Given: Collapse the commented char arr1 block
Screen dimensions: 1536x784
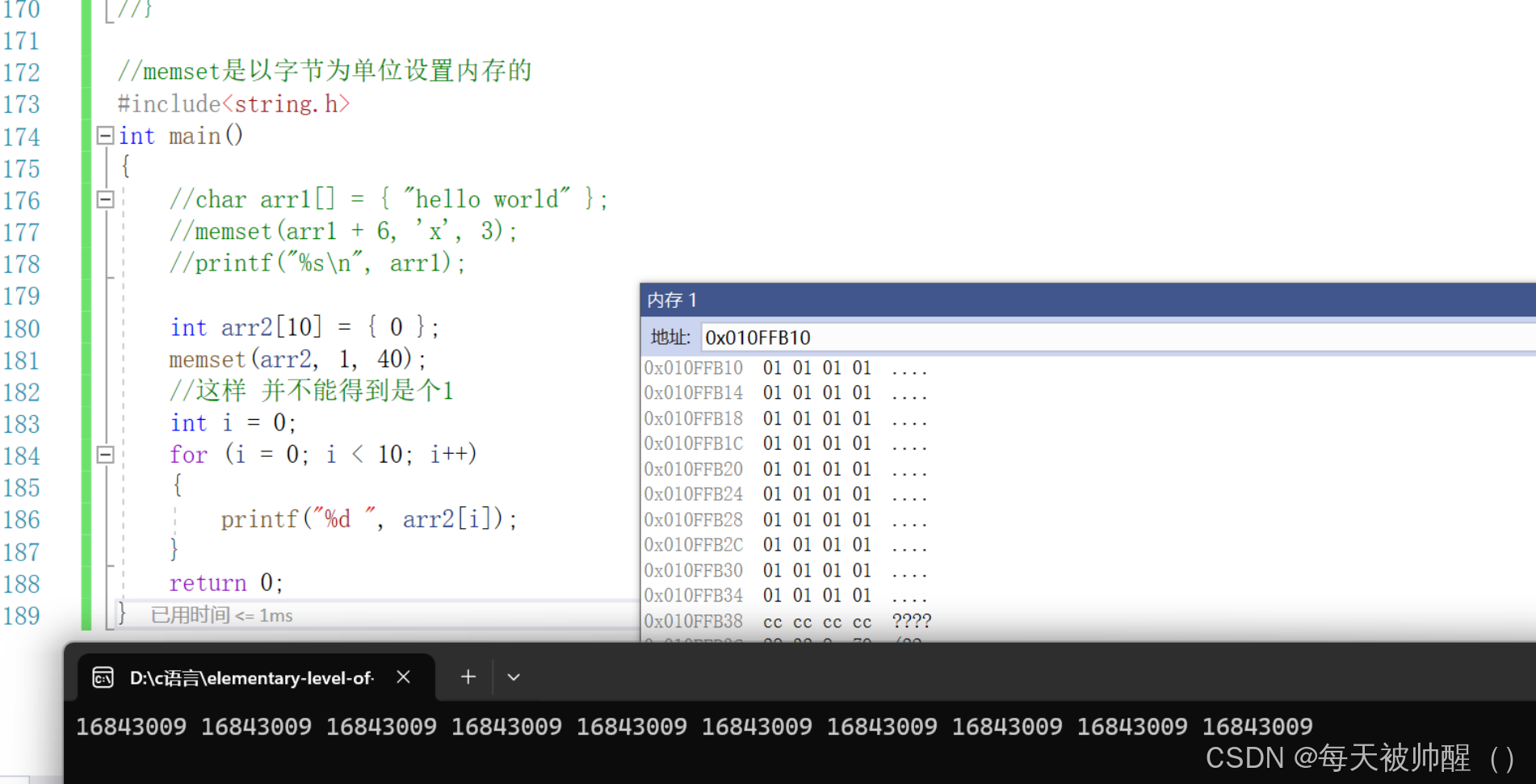Looking at the screenshot, I should coord(105,199).
